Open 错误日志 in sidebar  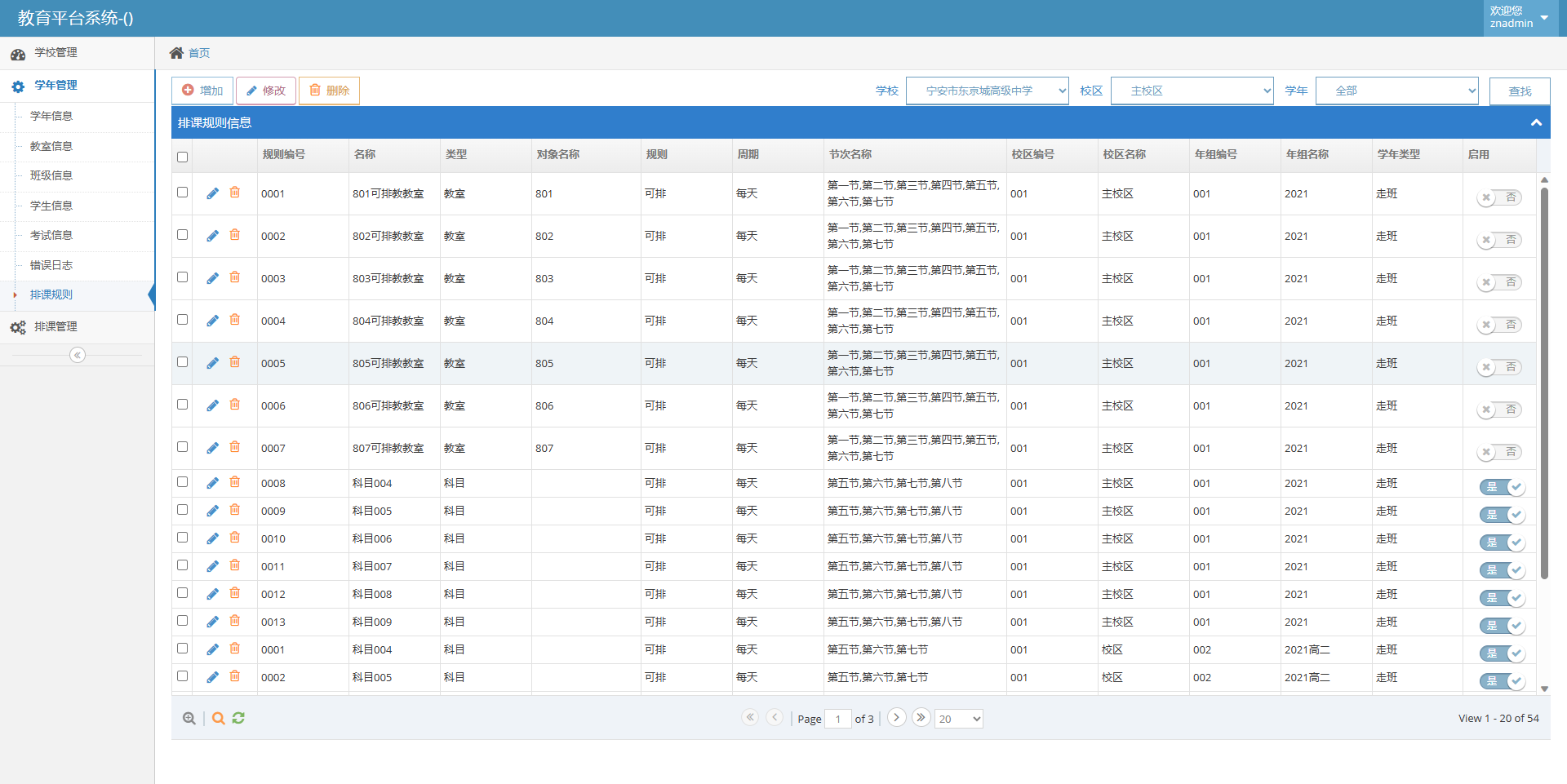tap(51, 265)
